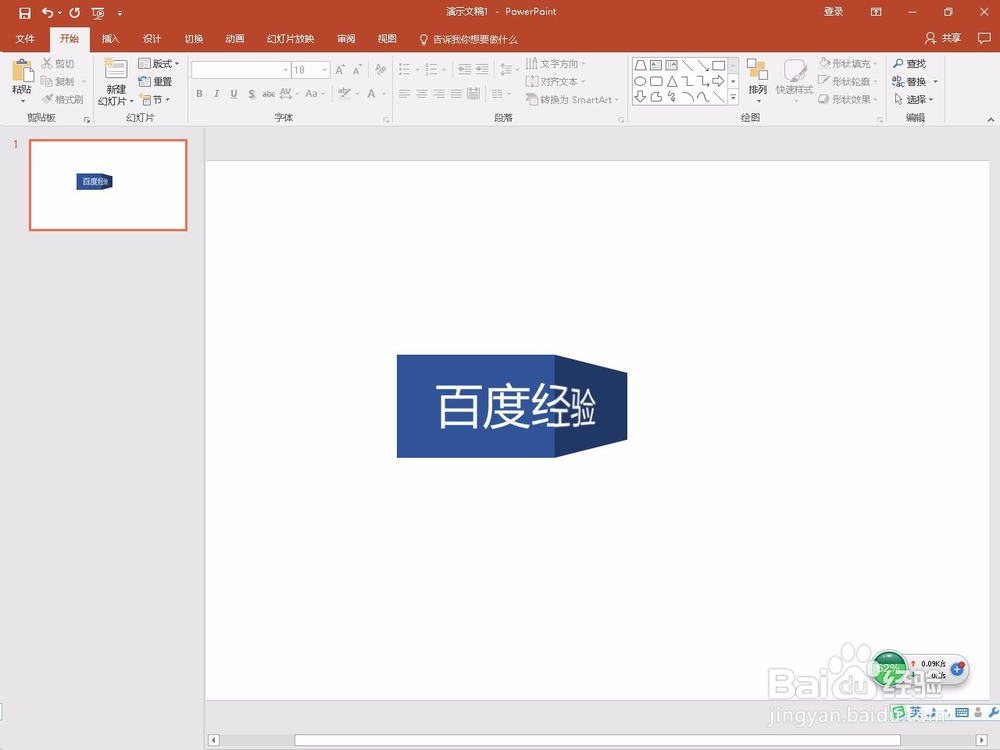This screenshot has width=1000, height=750.
Task: Switch to the Design tab
Action: coord(152,39)
